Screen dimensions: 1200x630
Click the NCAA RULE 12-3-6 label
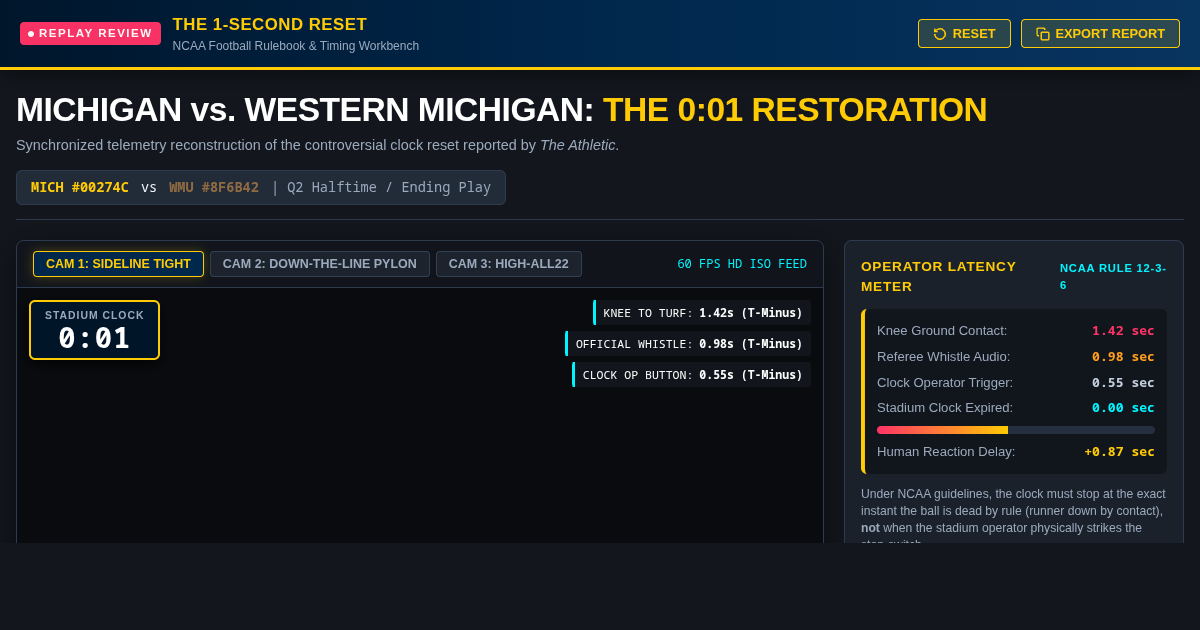[x=1113, y=276]
